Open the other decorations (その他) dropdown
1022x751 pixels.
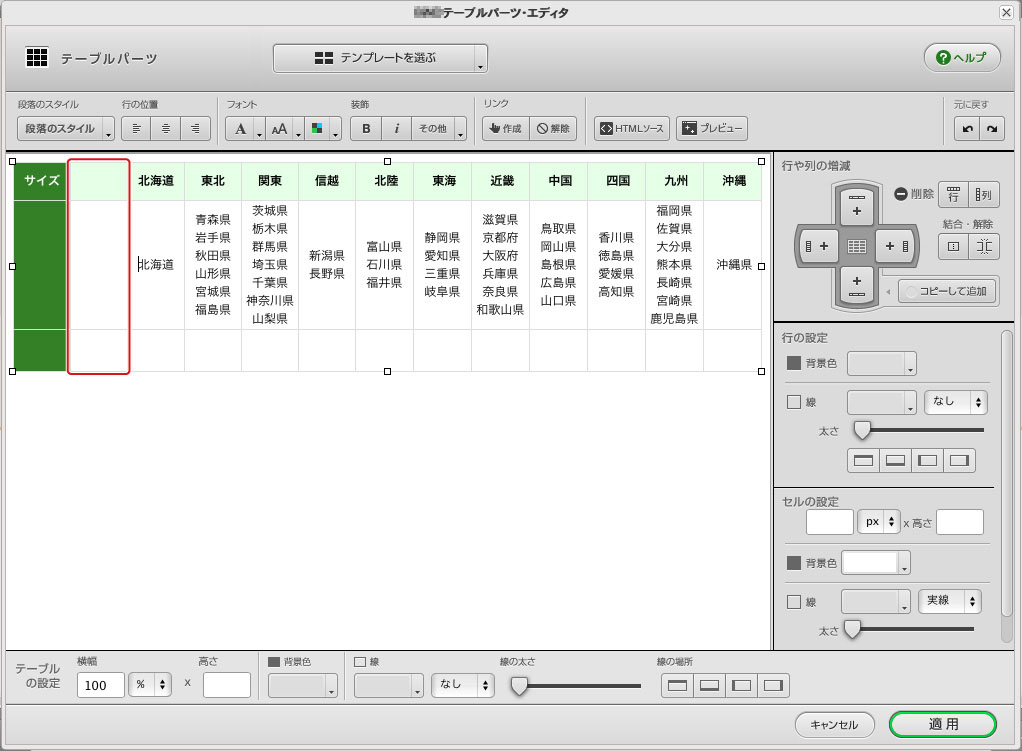click(x=439, y=128)
